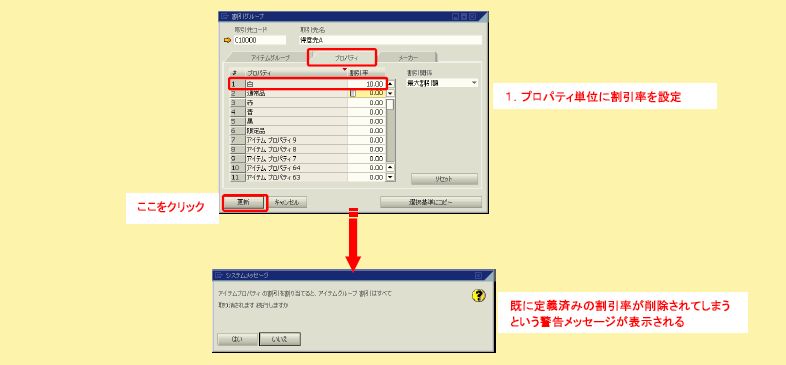Open the メーカー tab
Image resolution: width=786 pixels, height=365 pixels.
(x=408, y=58)
